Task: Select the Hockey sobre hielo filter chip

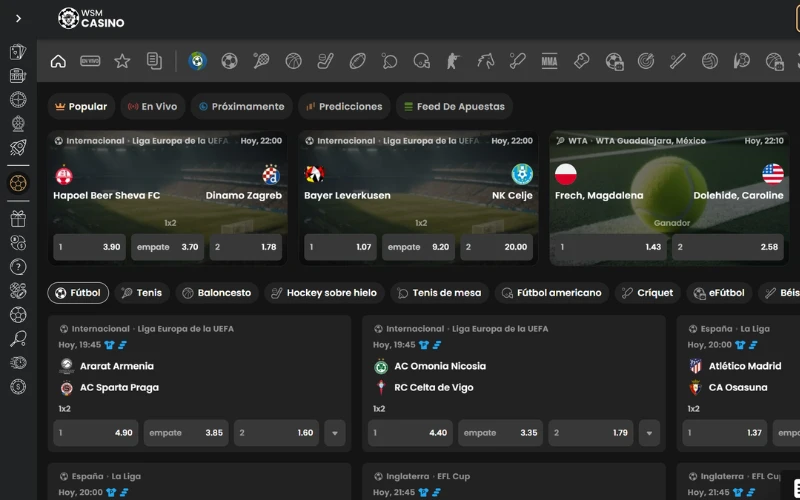Action: (x=324, y=293)
